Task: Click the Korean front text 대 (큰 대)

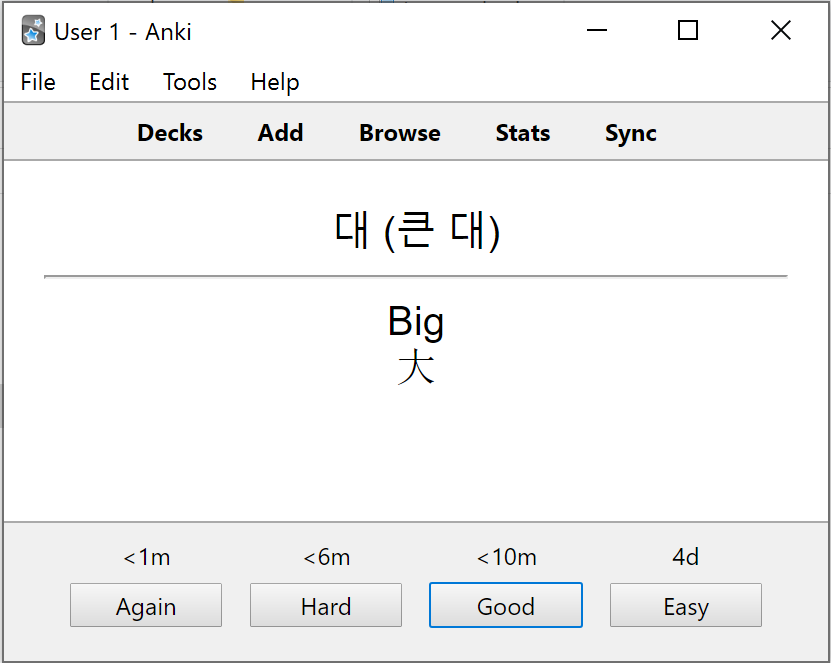Action: click(x=417, y=231)
